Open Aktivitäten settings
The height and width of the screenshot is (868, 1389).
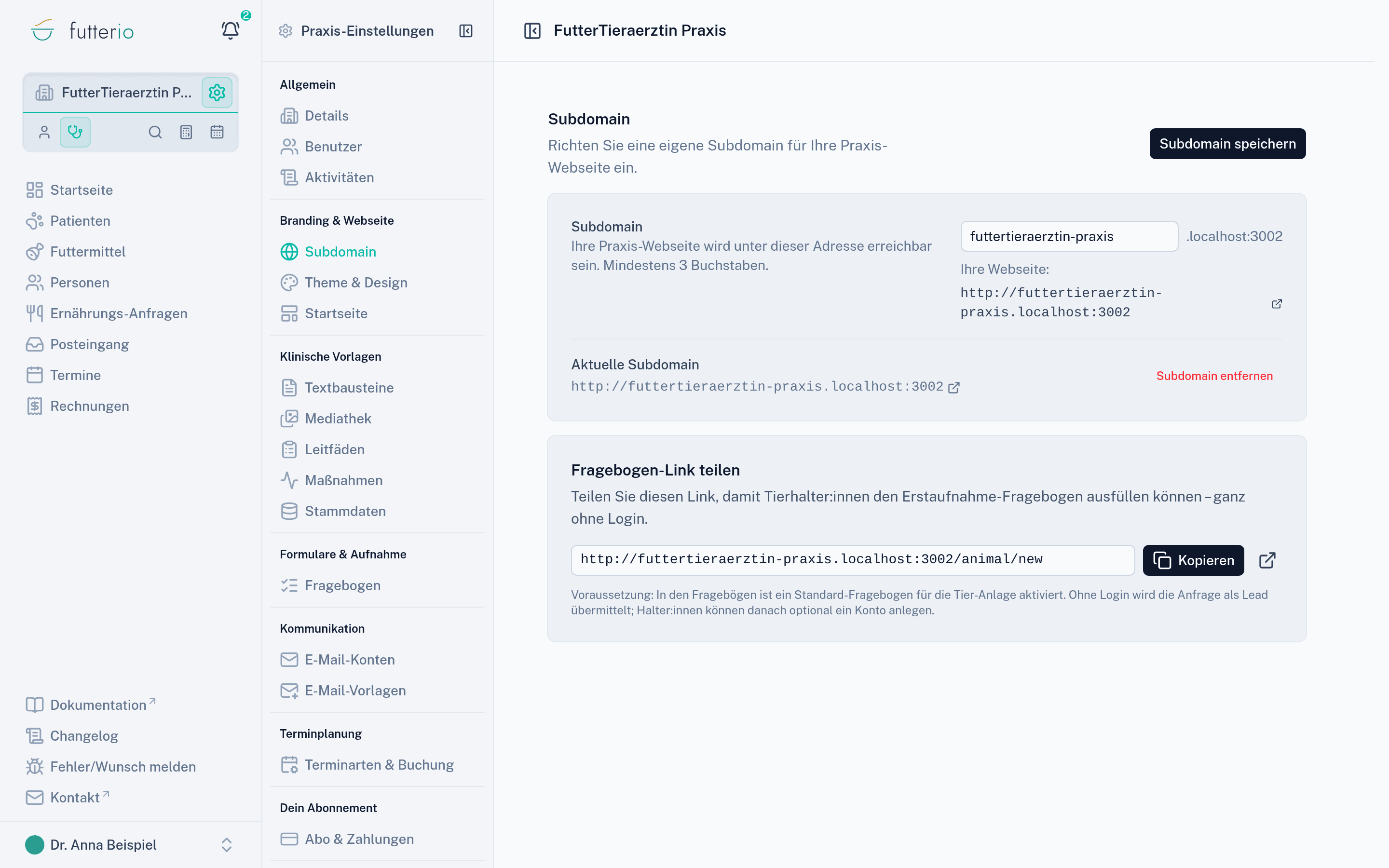pos(327,178)
